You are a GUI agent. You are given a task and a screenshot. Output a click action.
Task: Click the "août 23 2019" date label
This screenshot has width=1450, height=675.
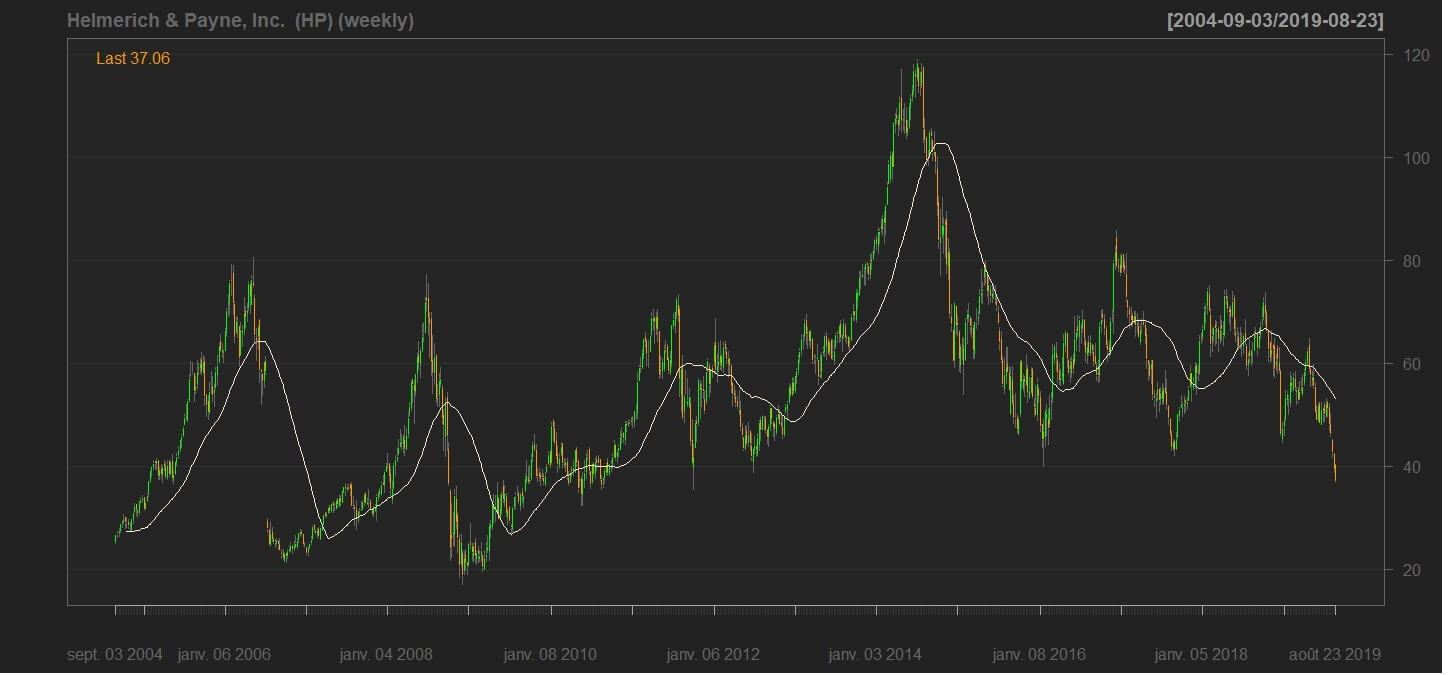point(1335,655)
